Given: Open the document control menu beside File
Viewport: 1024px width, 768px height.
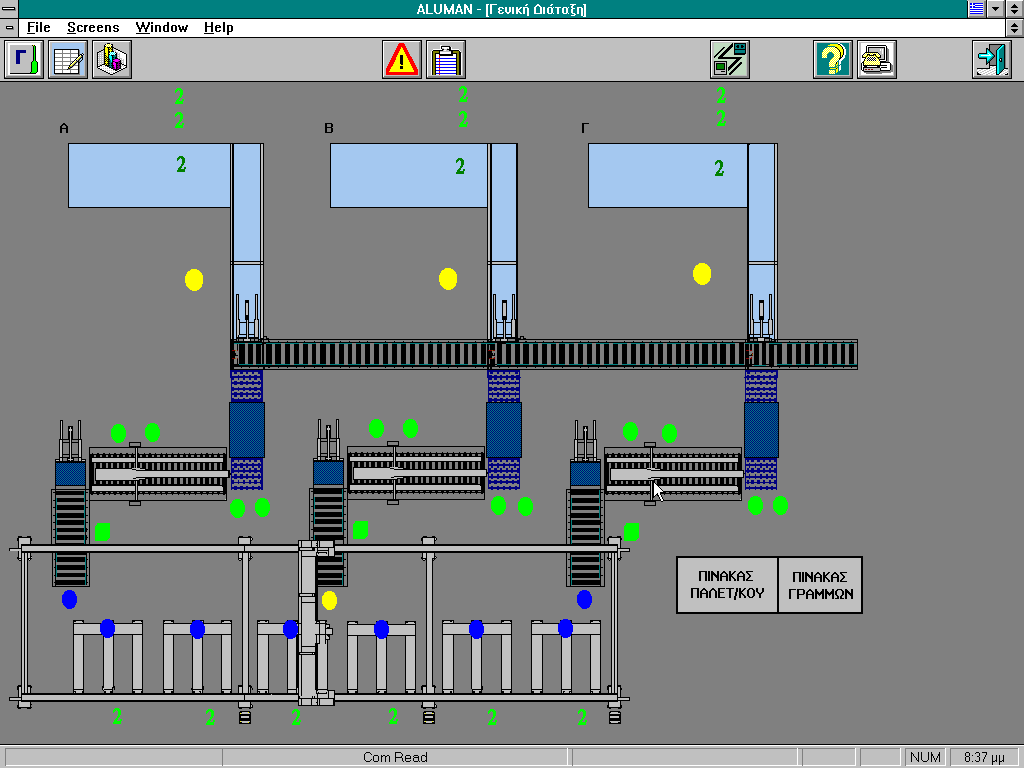Looking at the screenshot, I should 10,28.
